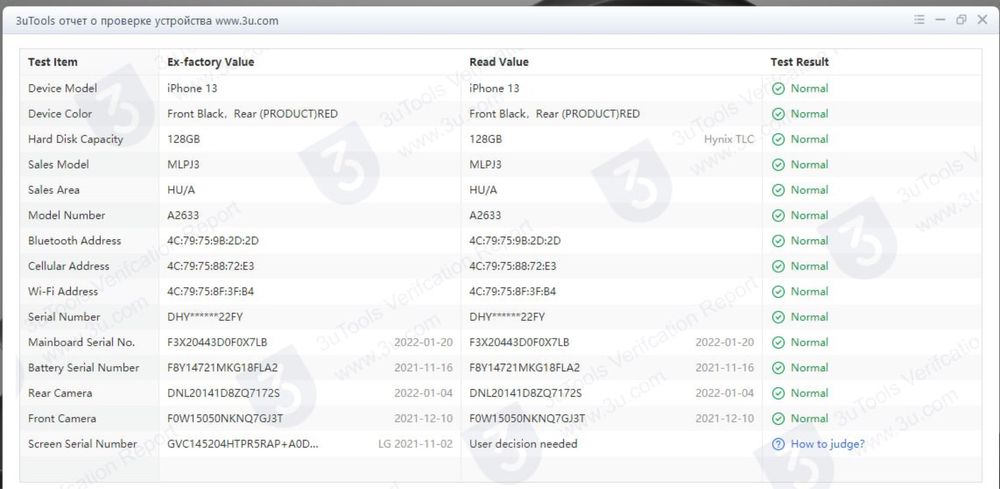Click the green check icon in Cellular Address row
The image size is (1000, 489).
[778, 266]
